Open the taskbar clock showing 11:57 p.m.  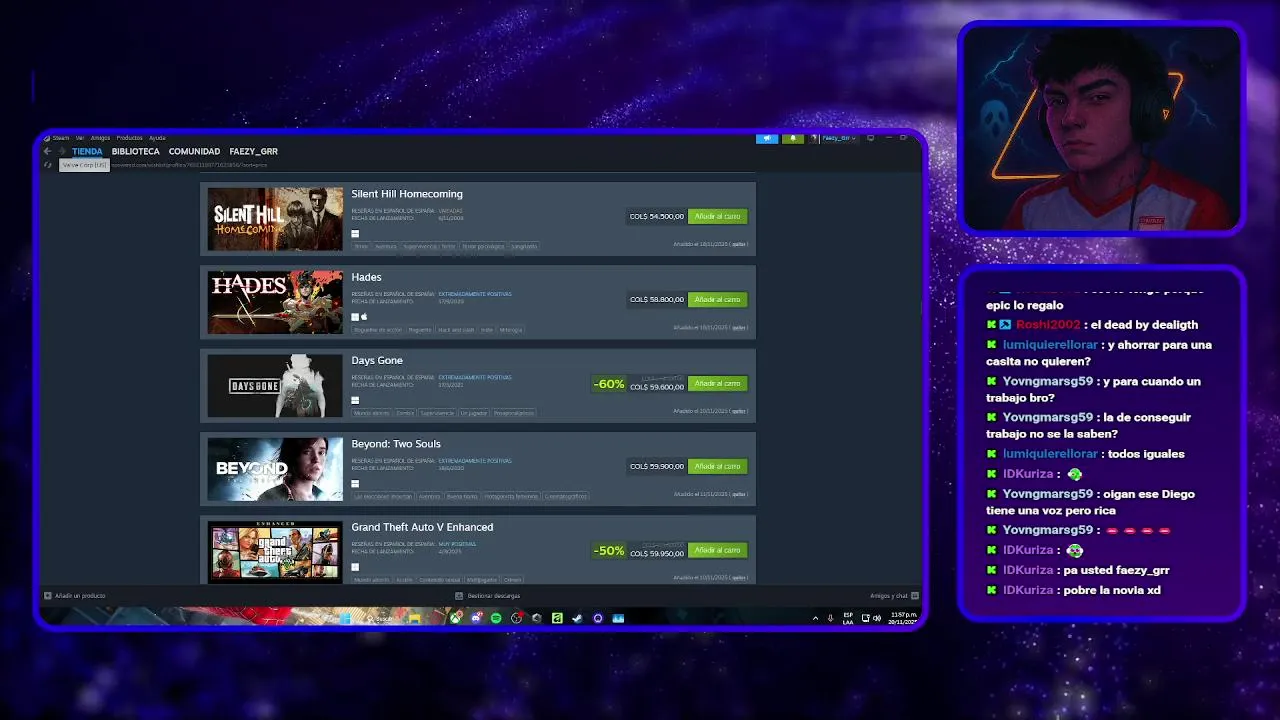904,618
